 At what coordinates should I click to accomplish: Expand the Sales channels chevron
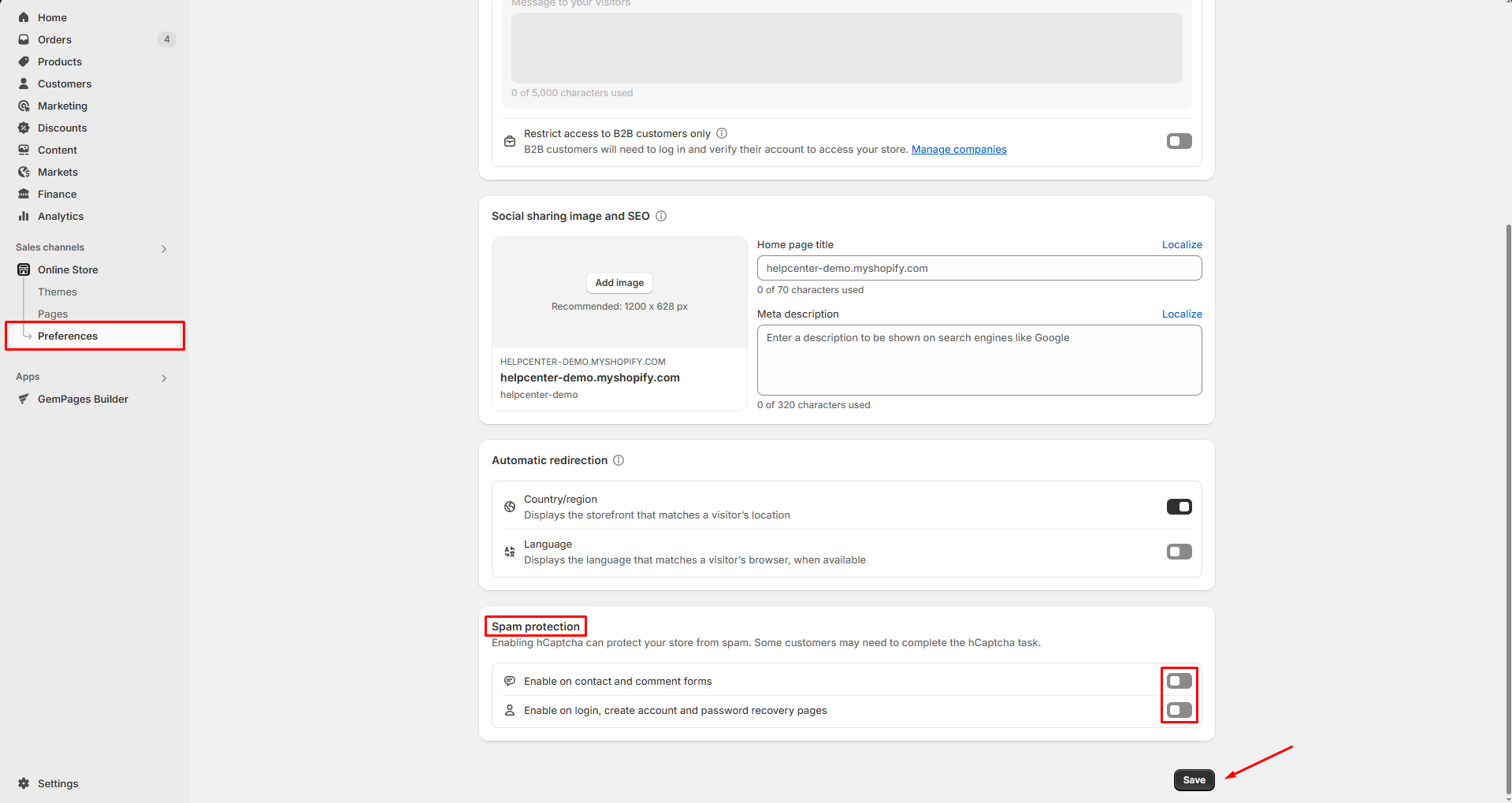(x=164, y=249)
